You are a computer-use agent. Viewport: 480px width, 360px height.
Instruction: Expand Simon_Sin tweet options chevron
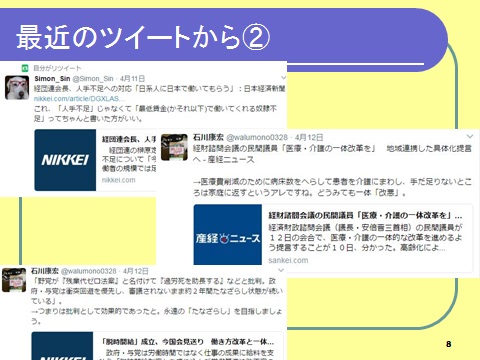coord(283,78)
